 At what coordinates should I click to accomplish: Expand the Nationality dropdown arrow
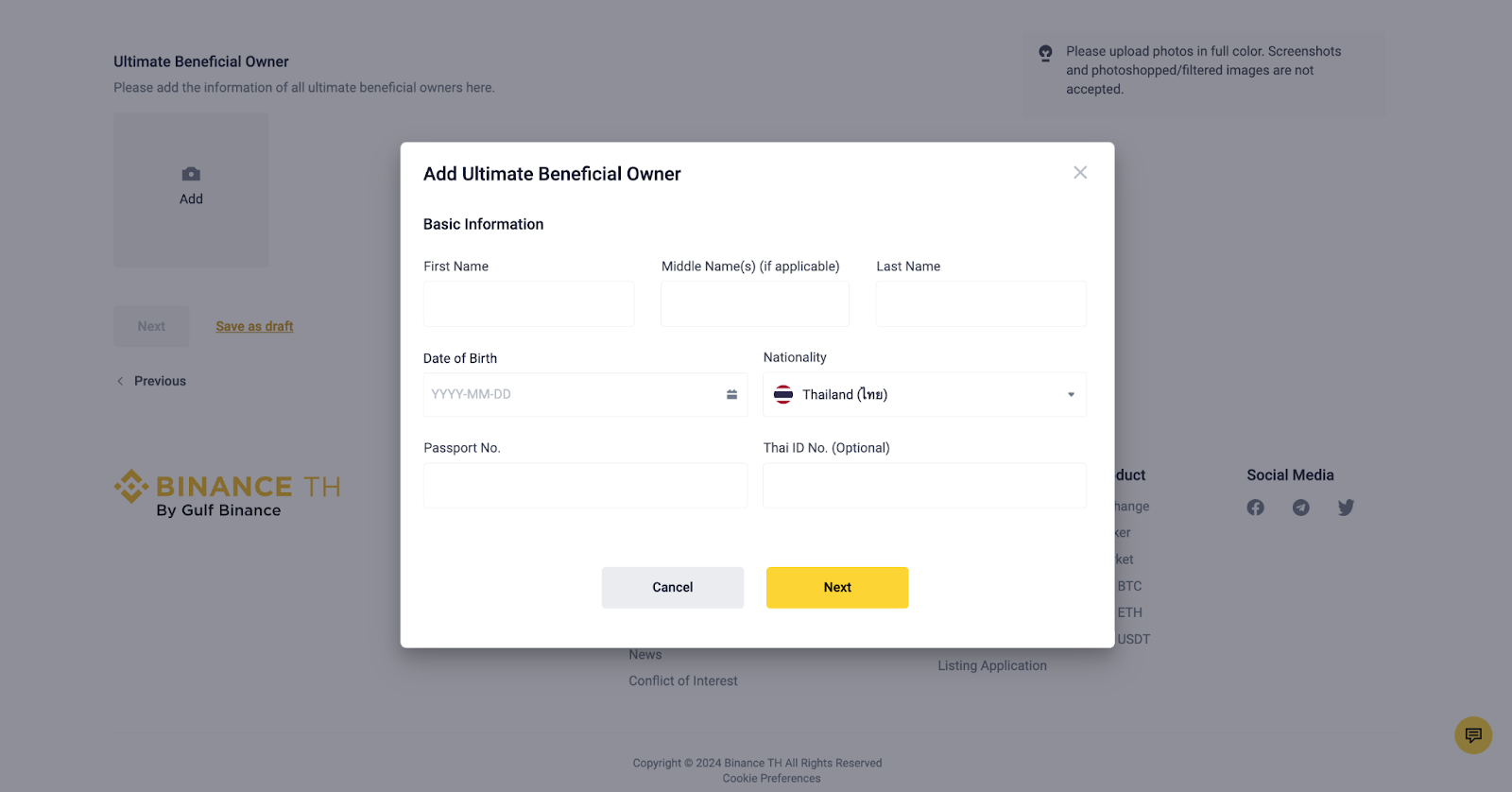pyautogui.click(x=1071, y=395)
